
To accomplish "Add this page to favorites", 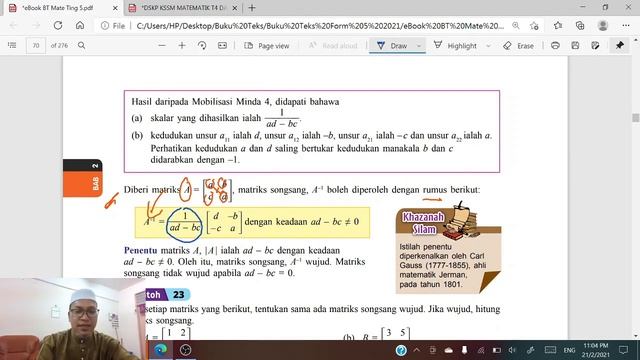I will [534, 26].
